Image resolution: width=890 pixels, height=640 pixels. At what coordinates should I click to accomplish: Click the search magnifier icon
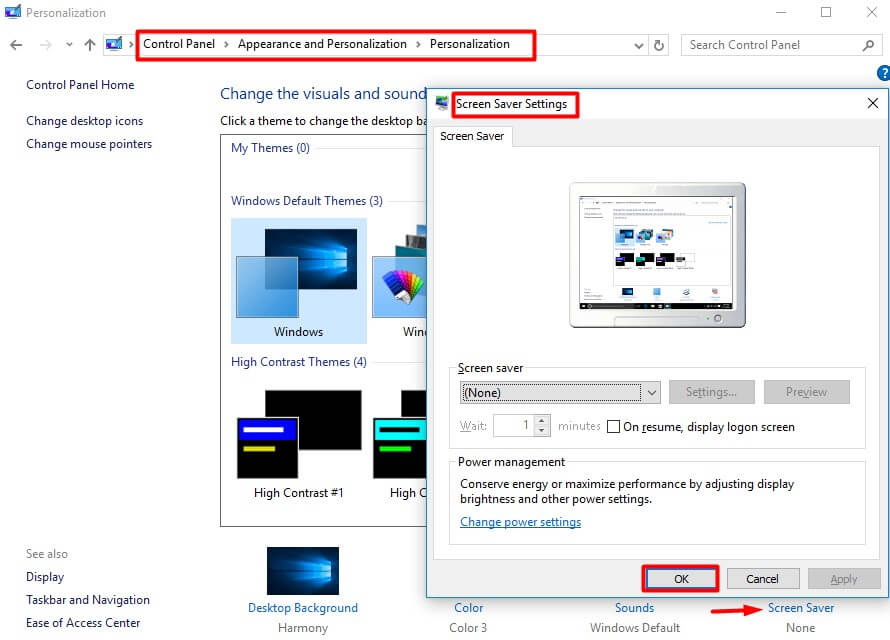tap(868, 45)
